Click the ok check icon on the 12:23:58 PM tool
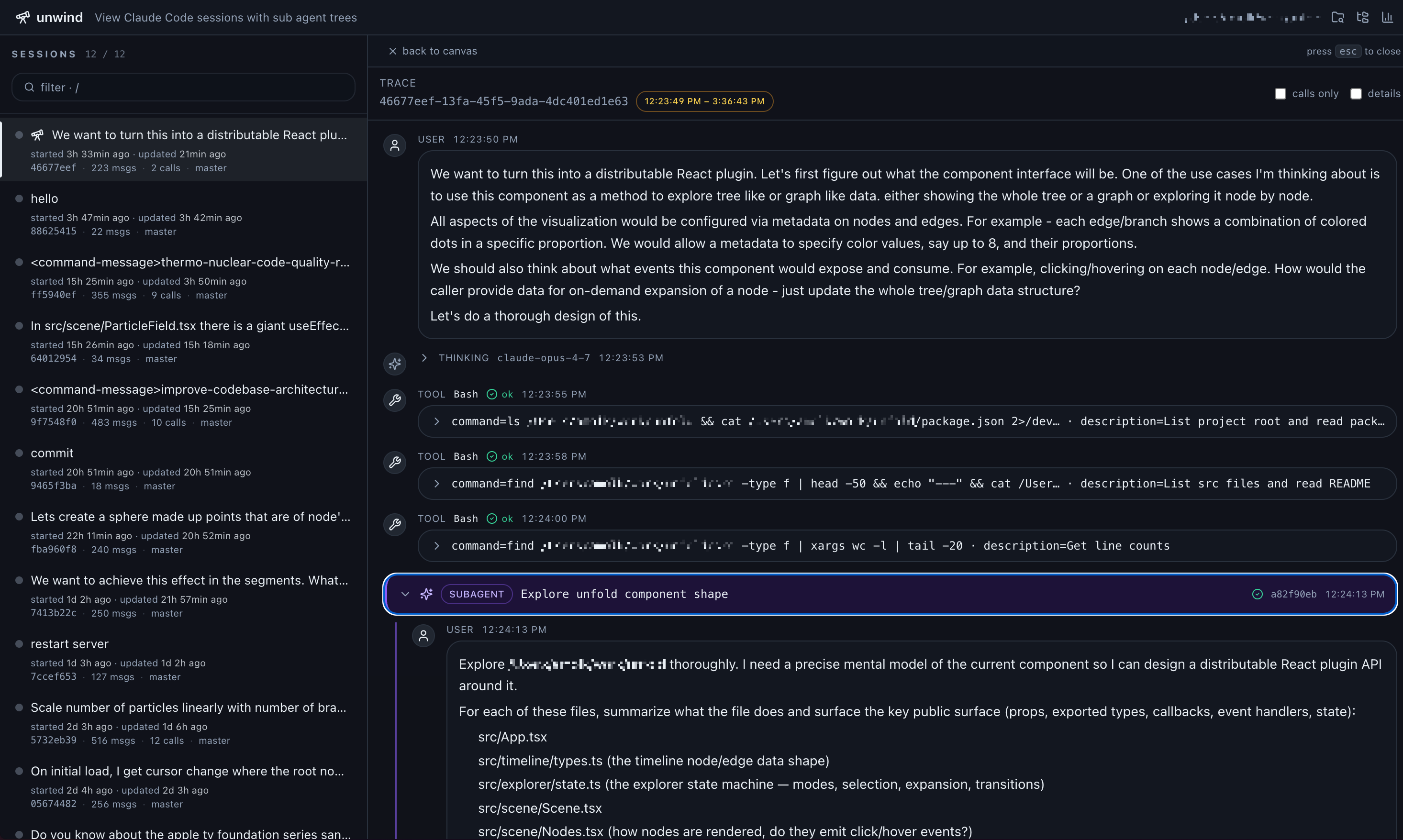1403x840 pixels. point(492,456)
